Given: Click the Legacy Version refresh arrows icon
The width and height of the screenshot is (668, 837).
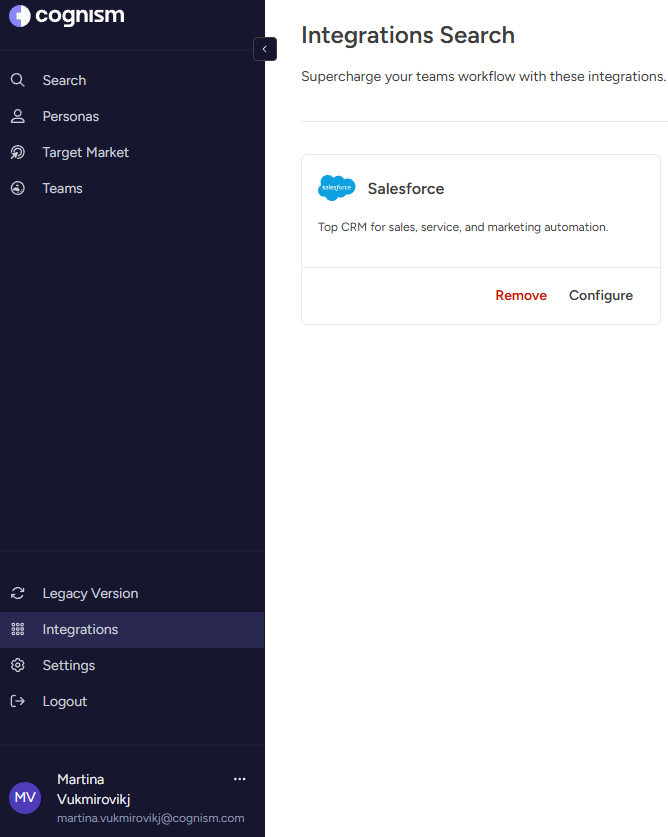Looking at the screenshot, I should (18, 593).
